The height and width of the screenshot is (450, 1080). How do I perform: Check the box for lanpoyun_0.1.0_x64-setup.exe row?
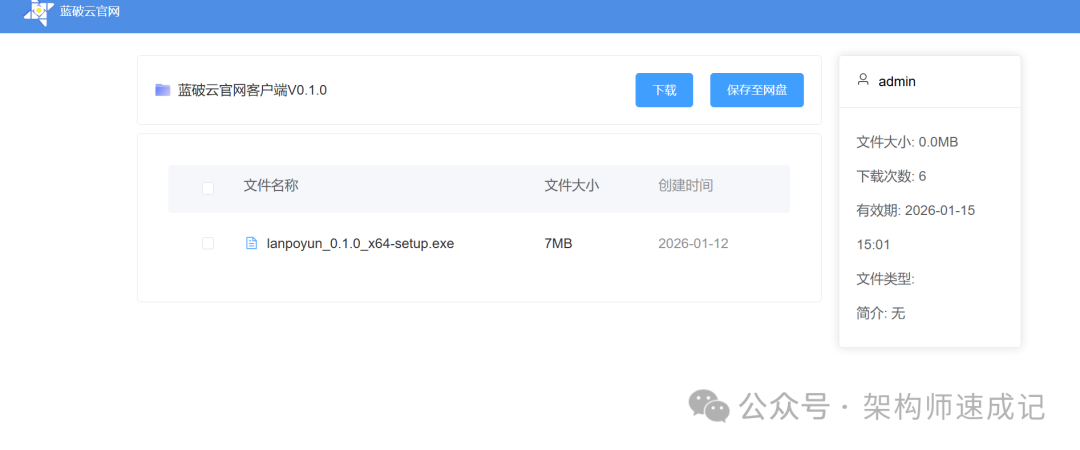click(208, 243)
